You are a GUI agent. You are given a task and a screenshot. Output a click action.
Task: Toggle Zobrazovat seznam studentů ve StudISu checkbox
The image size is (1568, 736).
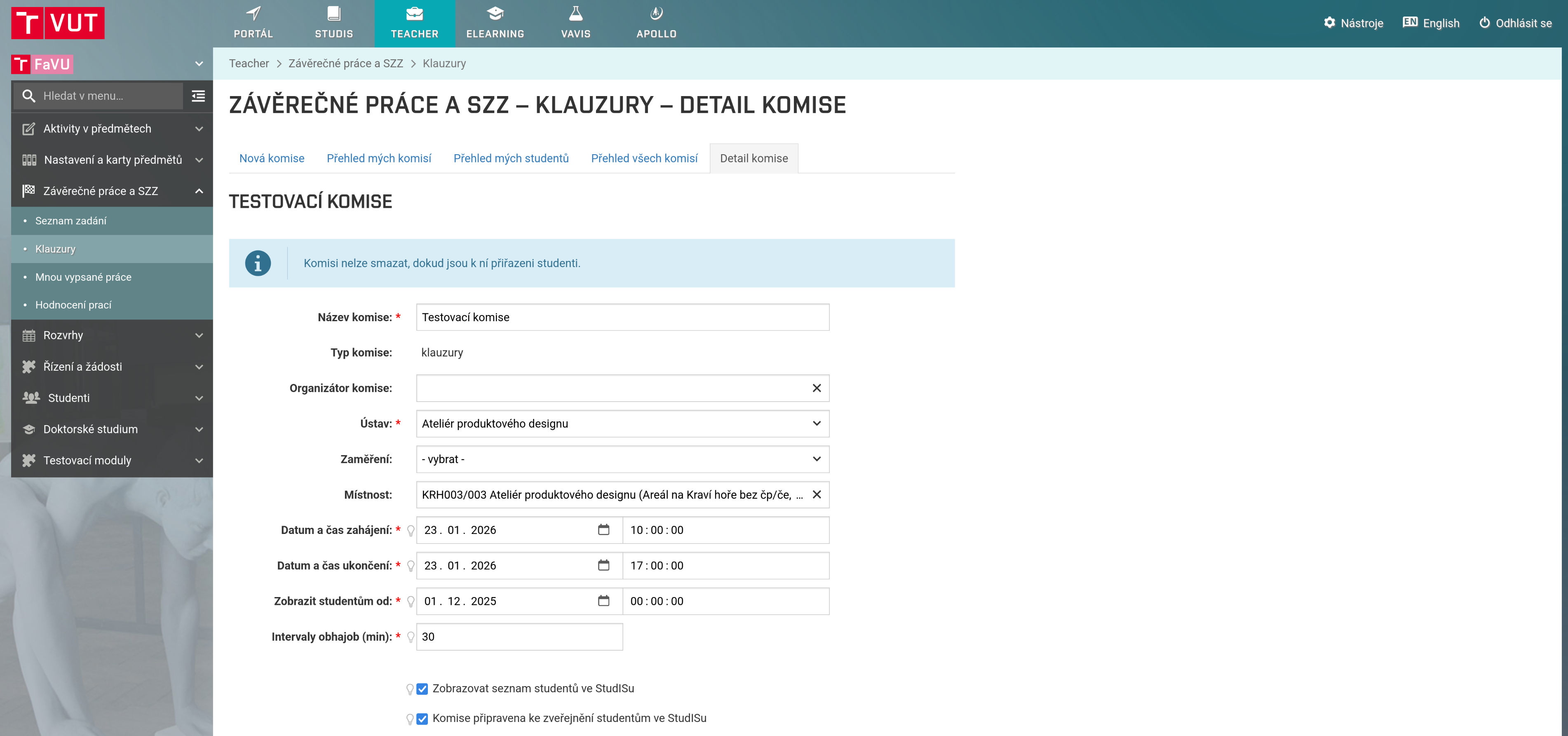(422, 689)
